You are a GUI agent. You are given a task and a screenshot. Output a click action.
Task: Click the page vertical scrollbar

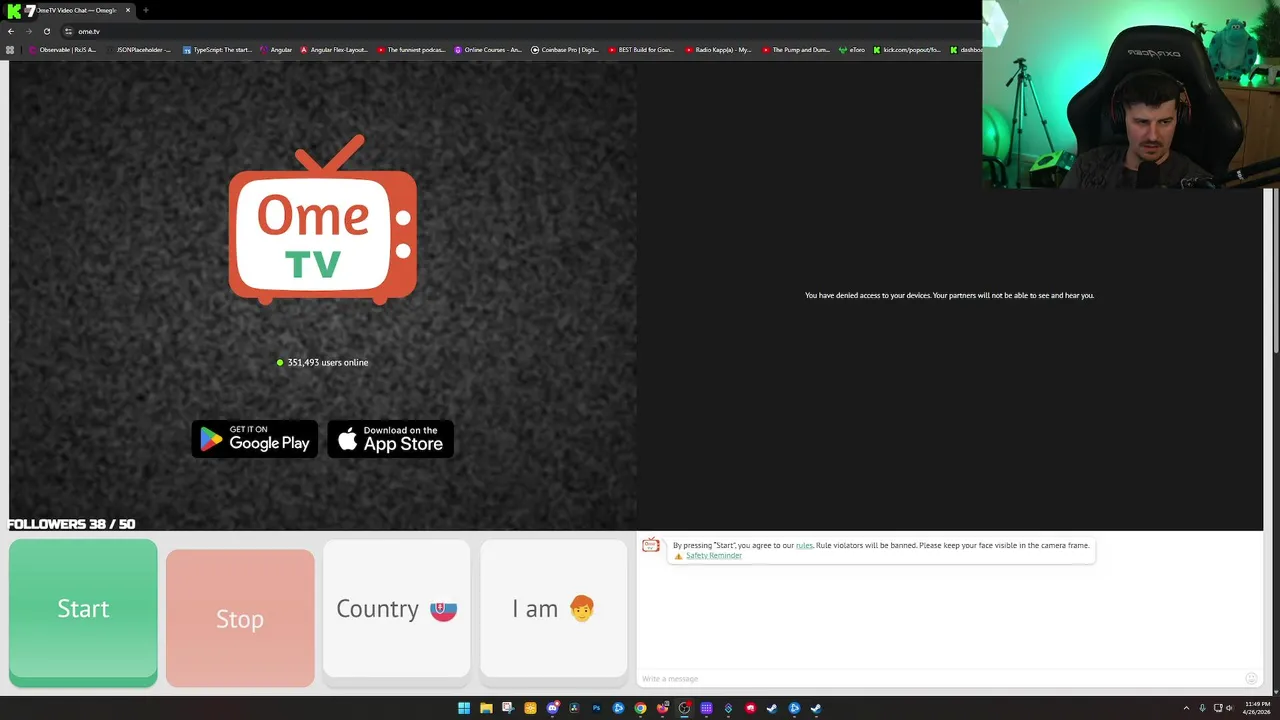(x=1275, y=270)
